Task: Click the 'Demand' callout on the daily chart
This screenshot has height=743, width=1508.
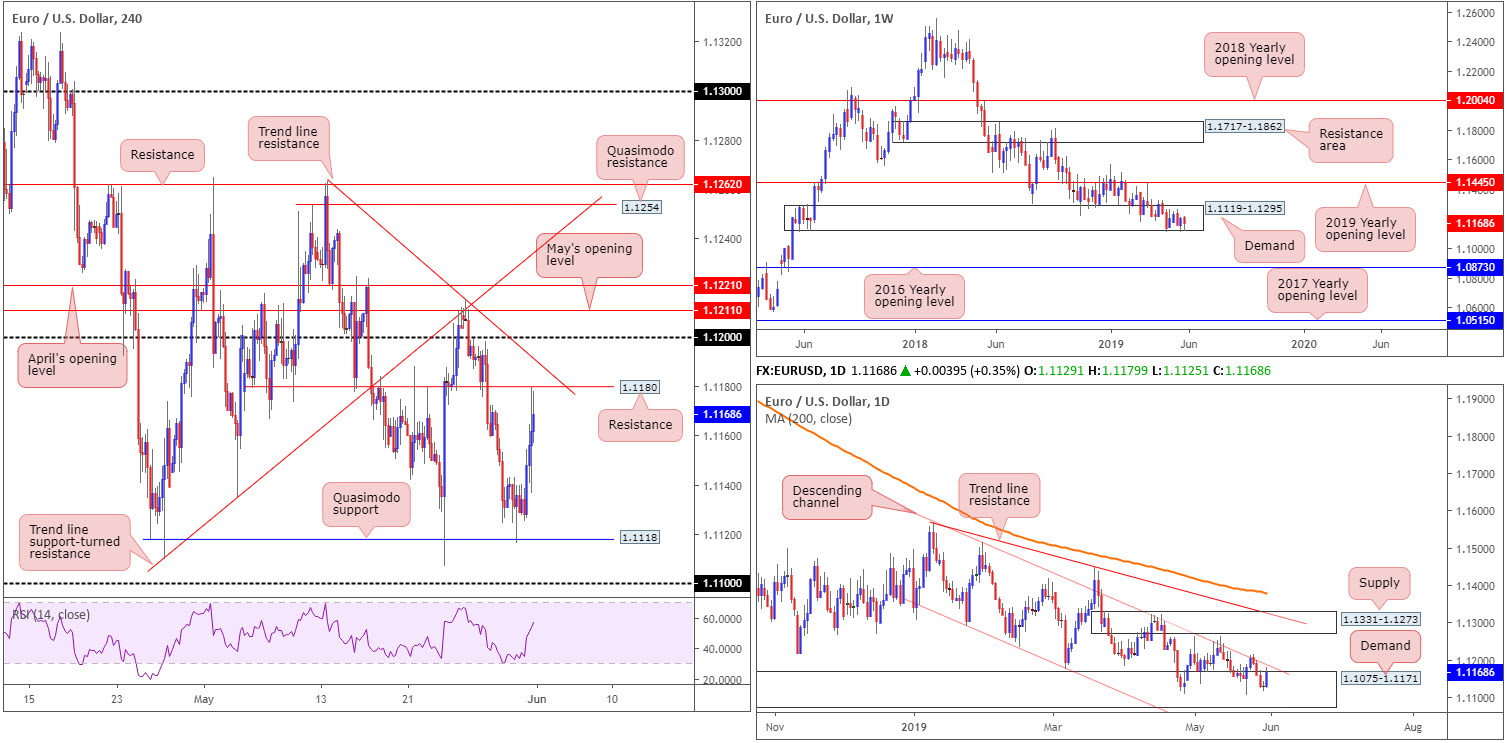Action: tap(1384, 645)
